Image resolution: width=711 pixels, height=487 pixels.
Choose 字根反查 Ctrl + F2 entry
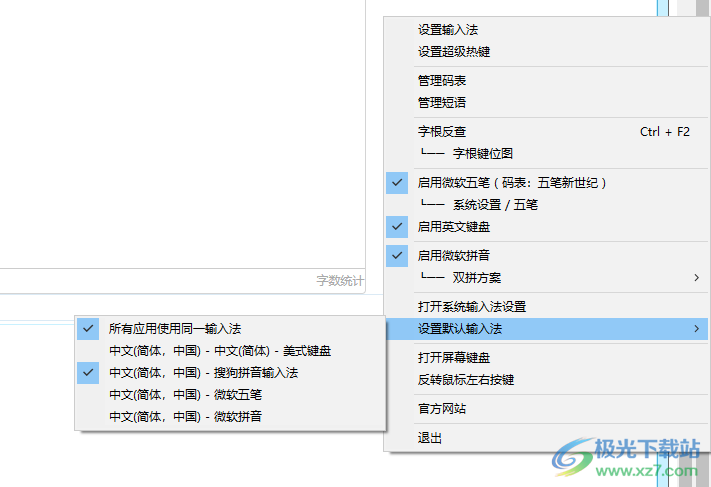point(546,131)
